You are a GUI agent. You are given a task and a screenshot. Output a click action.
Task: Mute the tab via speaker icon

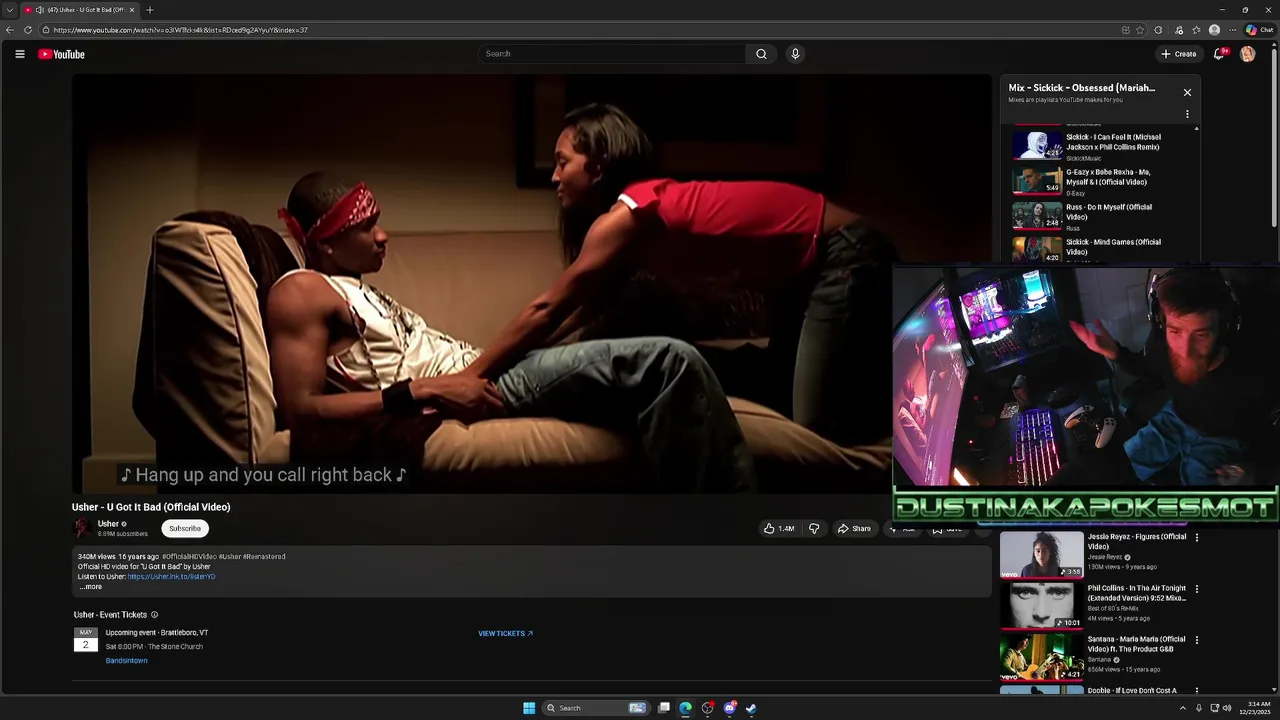40,10
